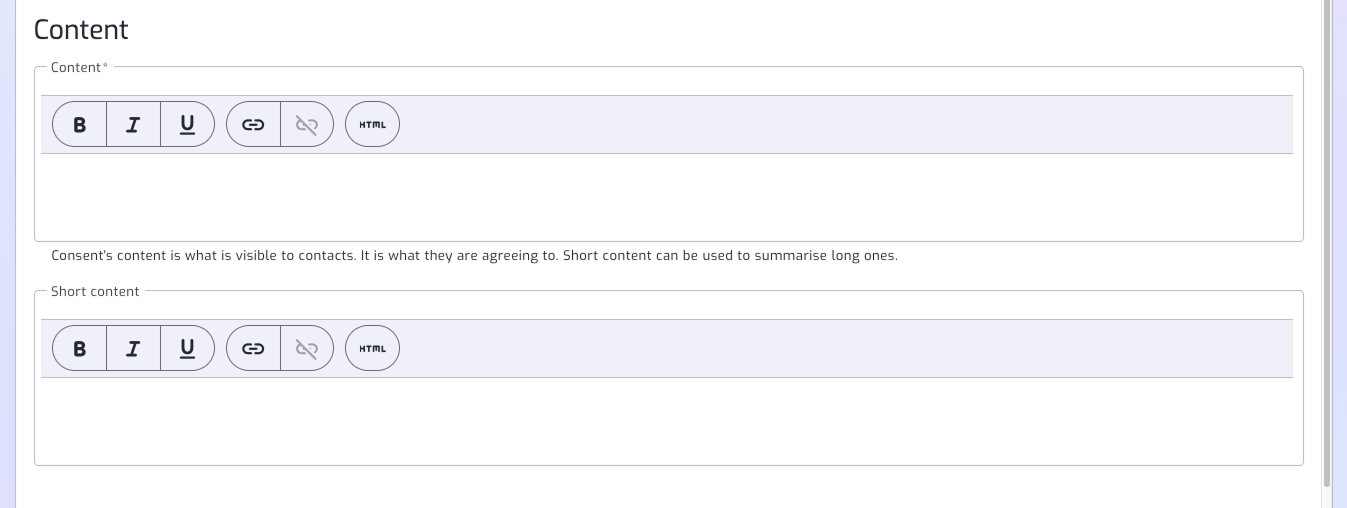The image size is (1347, 508).
Task: Toggle italic in the Short content toolbar
Action: [133, 348]
